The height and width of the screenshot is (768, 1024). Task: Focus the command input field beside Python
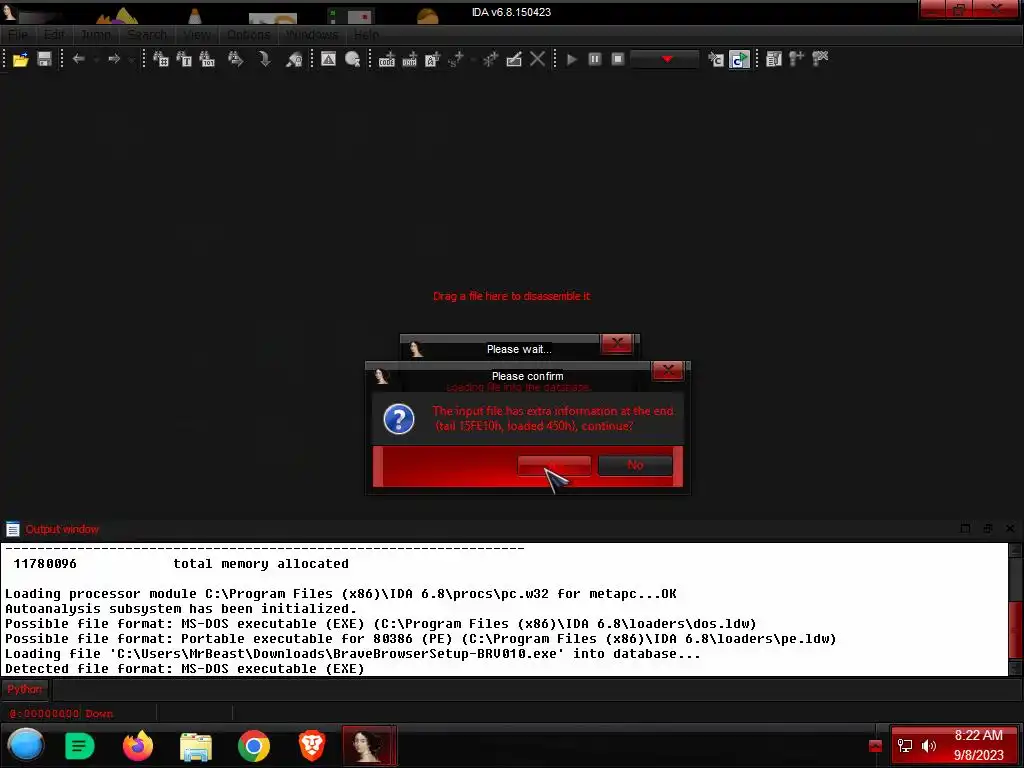tap(536, 689)
